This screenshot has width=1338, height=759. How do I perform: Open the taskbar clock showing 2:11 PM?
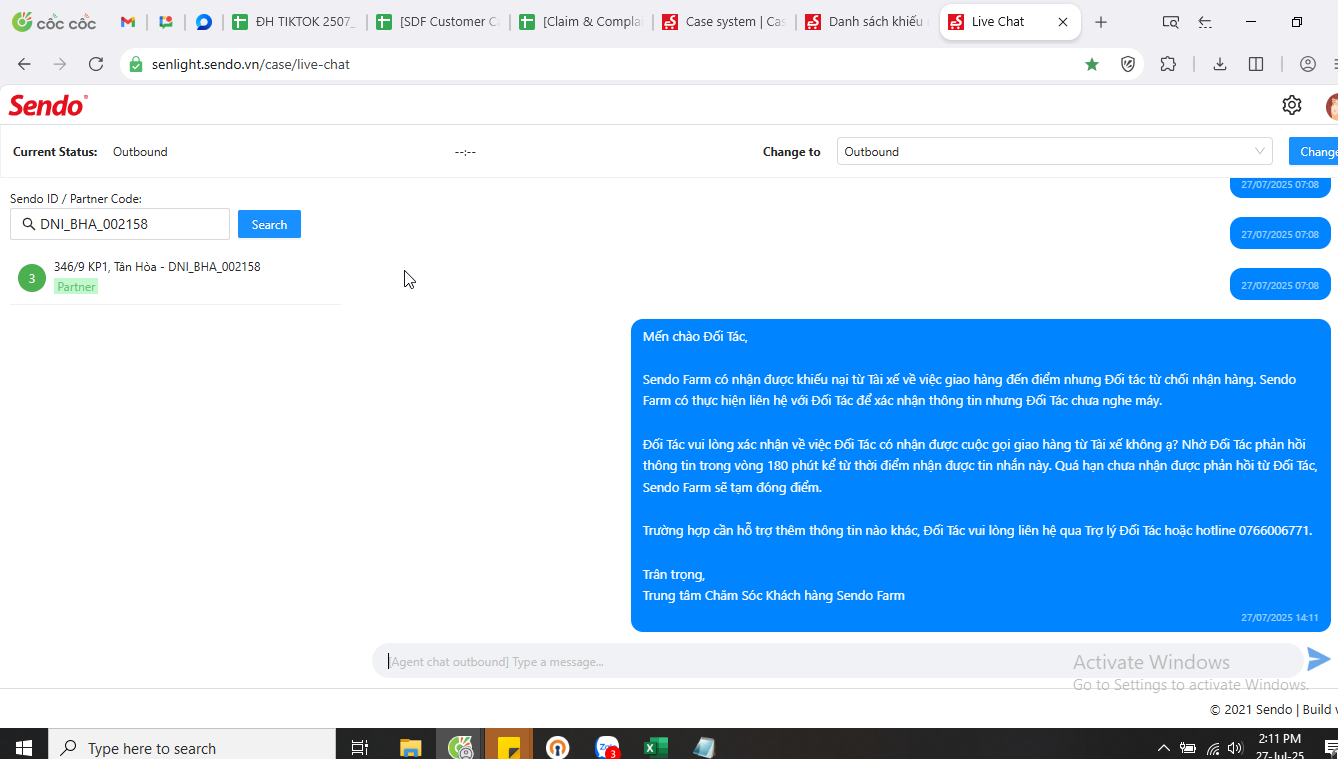(x=1280, y=746)
